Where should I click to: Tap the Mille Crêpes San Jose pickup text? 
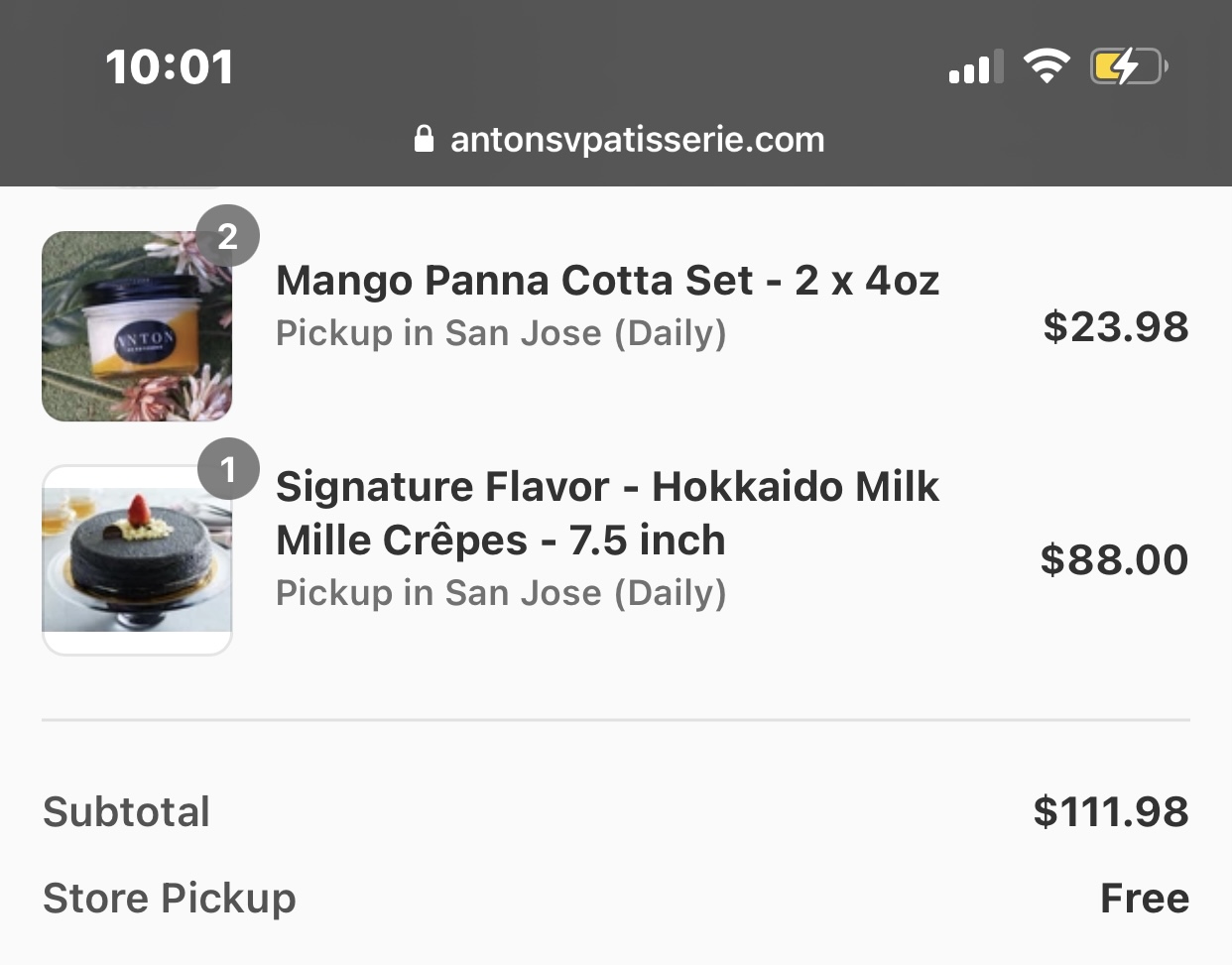point(501,593)
